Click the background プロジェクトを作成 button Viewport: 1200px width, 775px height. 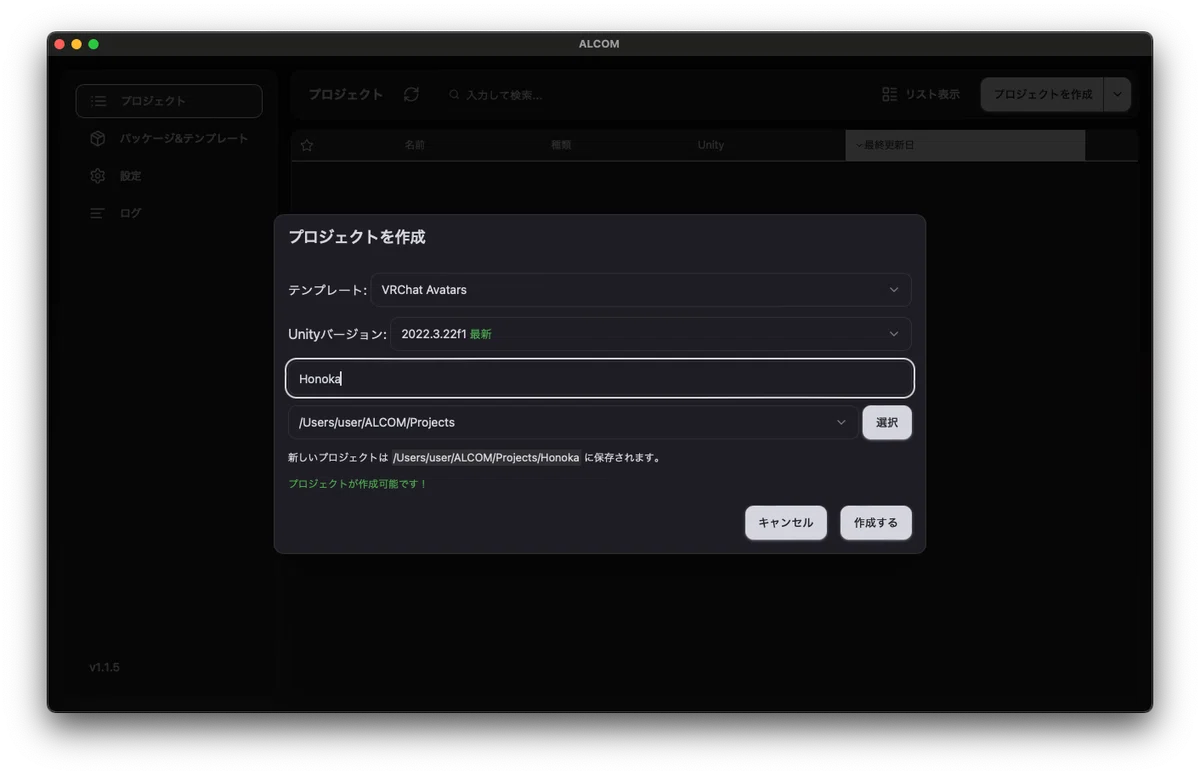coord(1042,94)
